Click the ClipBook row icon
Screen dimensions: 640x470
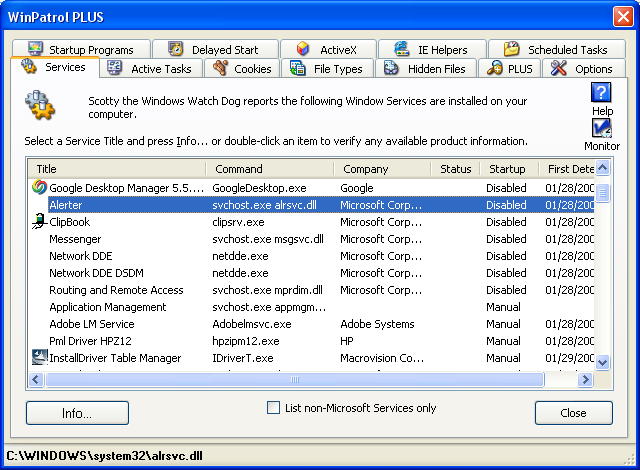(x=39, y=222)
